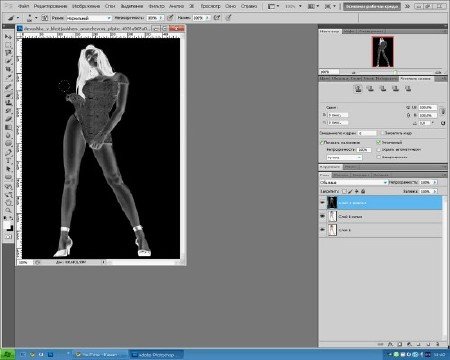Viewport: 450px width, 360px height.
Task: Click the Windows Start button
Action: [7, 355]
